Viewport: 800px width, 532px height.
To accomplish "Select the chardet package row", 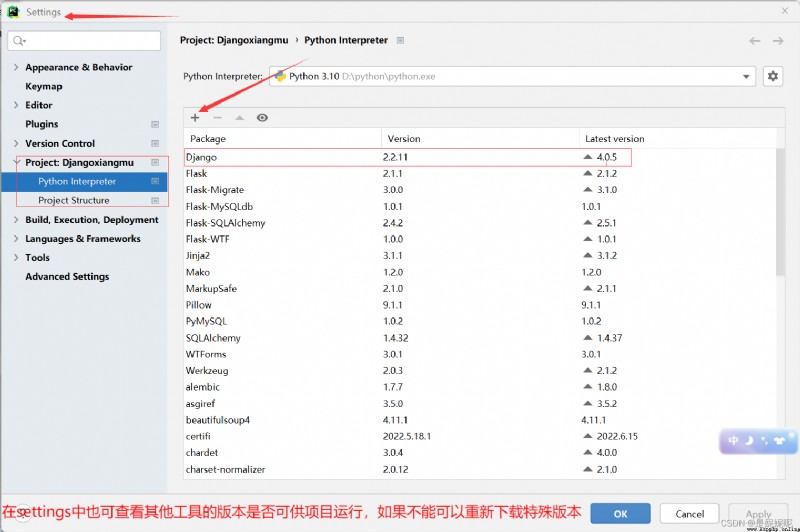I will [x=480, y=453].
